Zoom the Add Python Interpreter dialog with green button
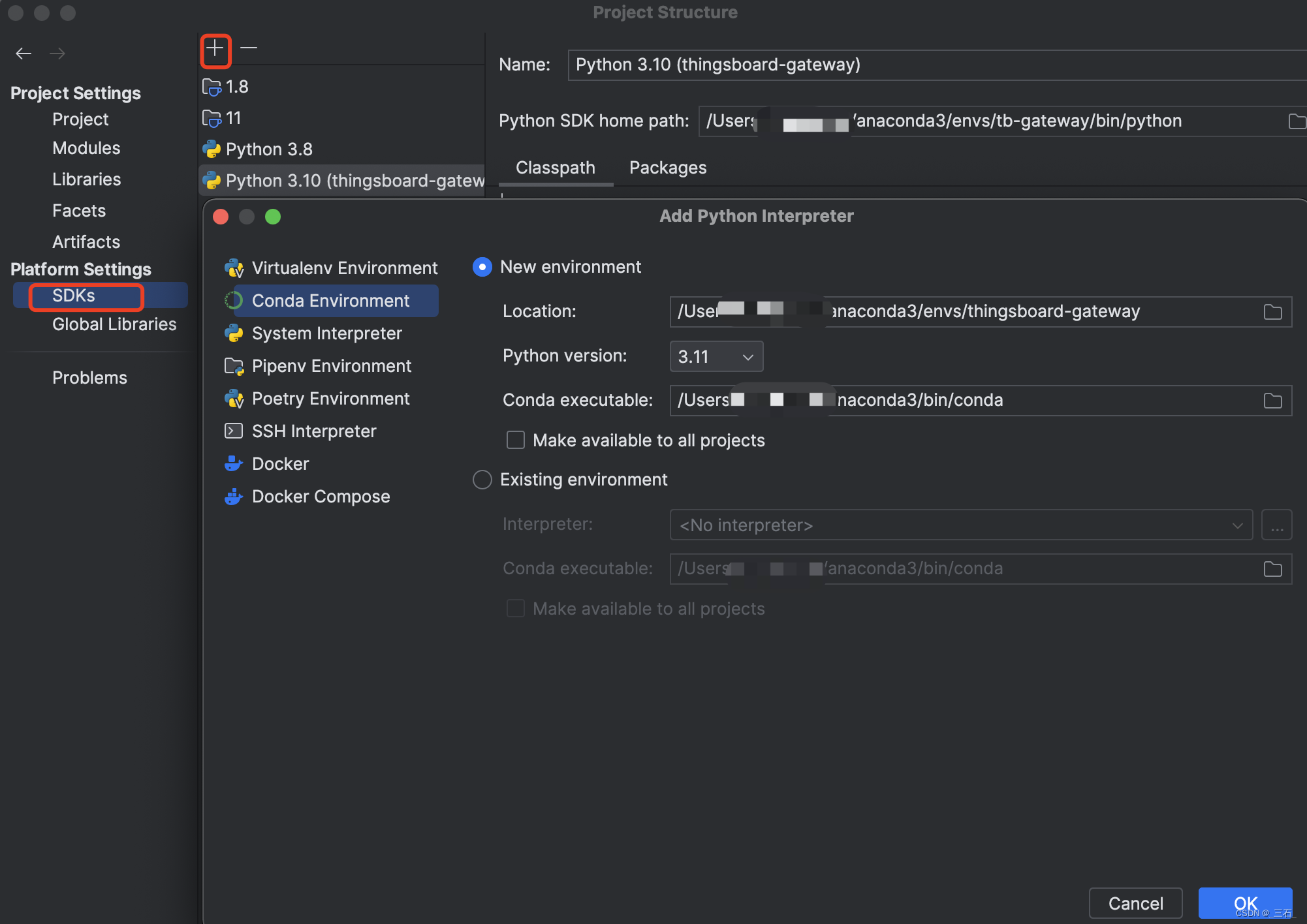Screen dimensions: 1307x924 point(273,217)
